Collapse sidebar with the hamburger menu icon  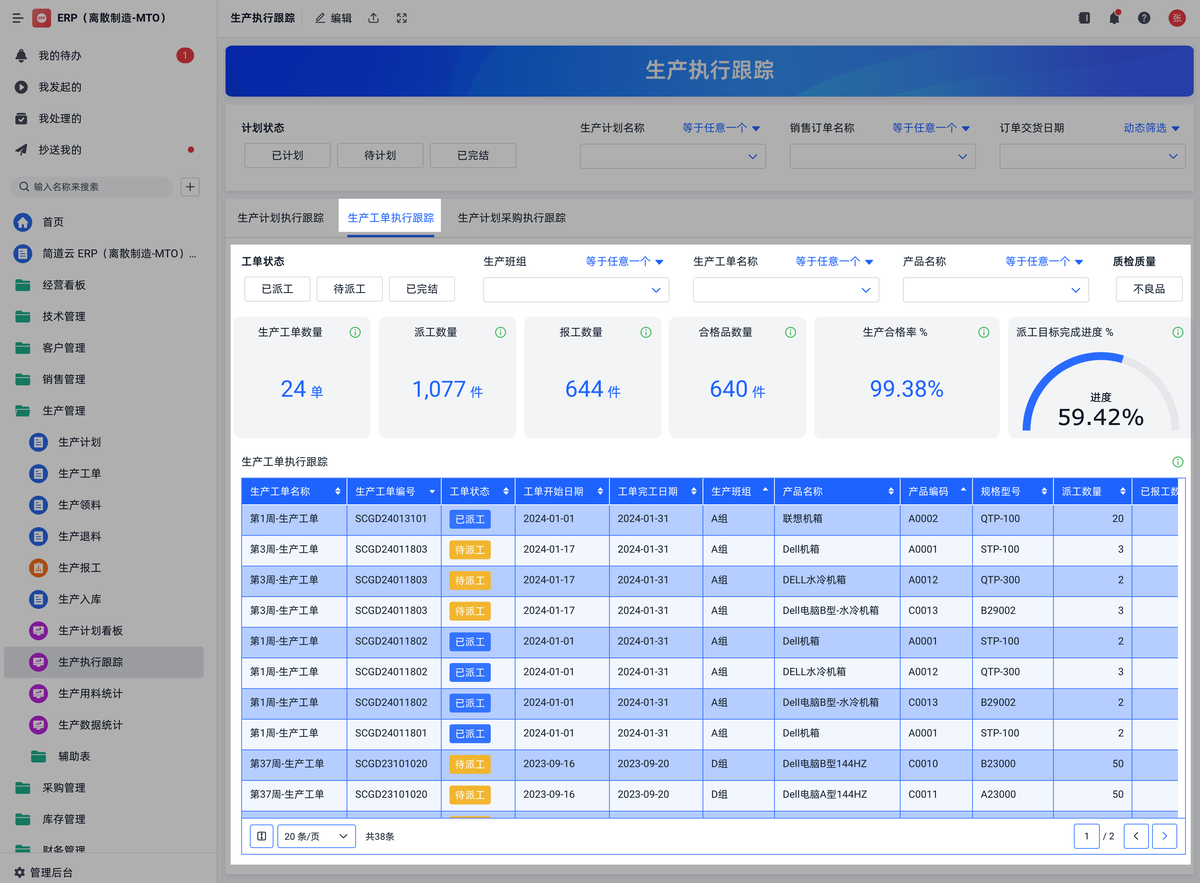[x=17, y=18]
